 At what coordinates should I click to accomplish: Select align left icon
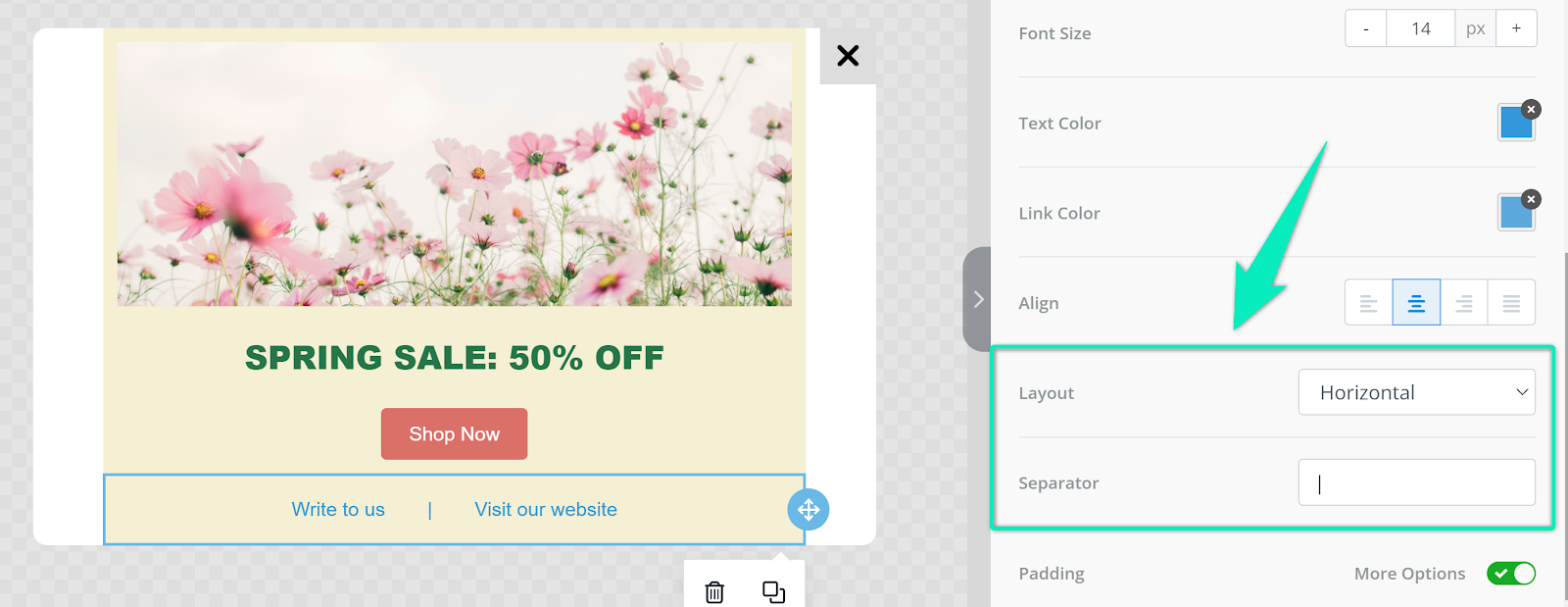1368,303
